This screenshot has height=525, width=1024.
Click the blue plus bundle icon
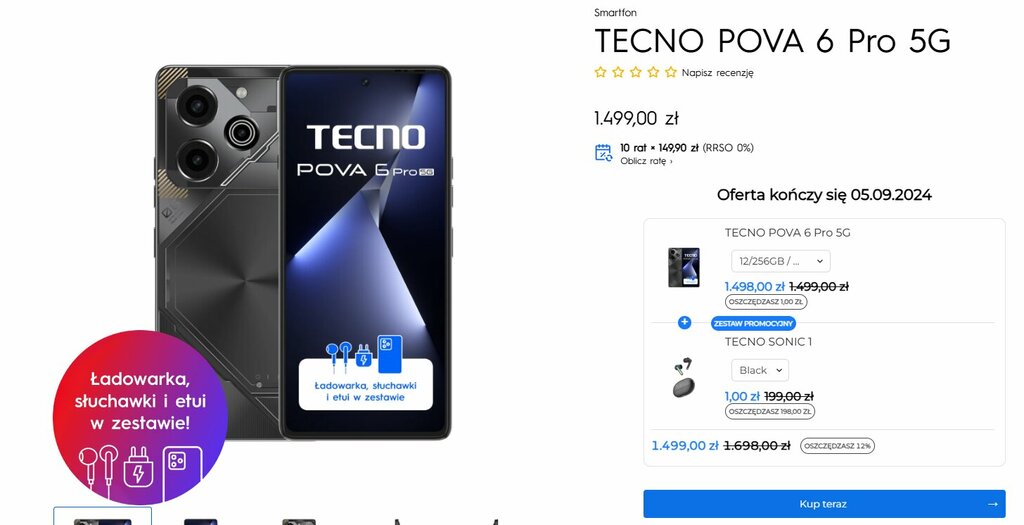coord(684,323)
